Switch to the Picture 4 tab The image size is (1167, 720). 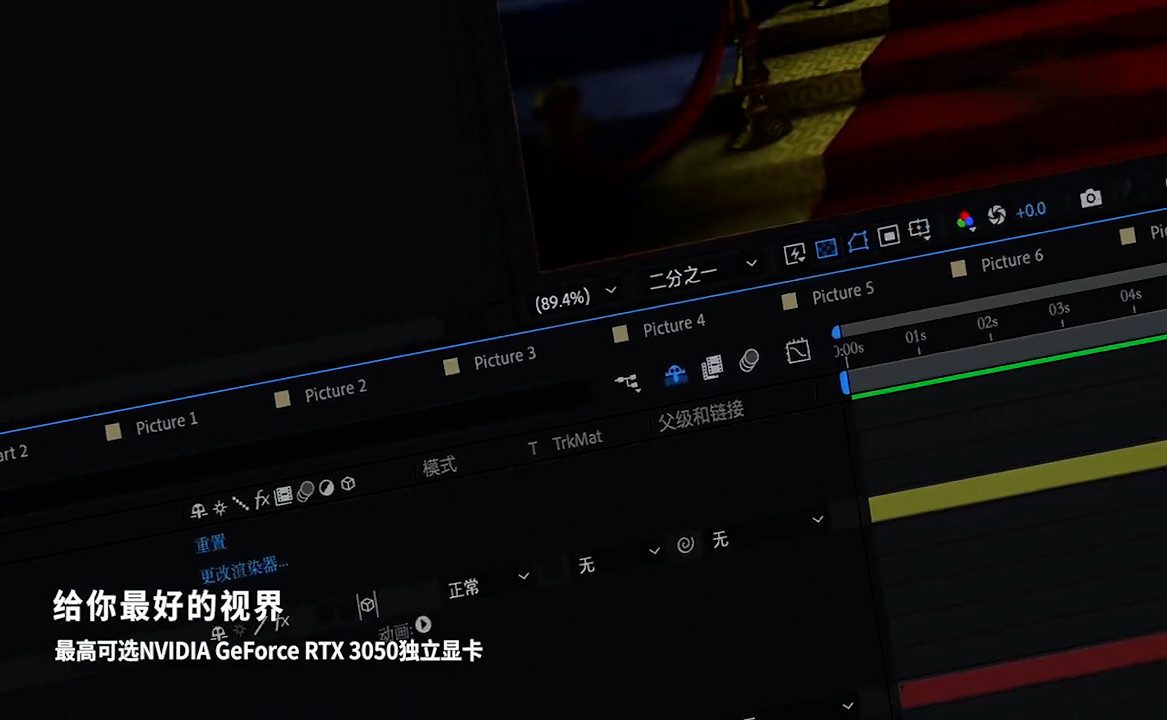674,325
